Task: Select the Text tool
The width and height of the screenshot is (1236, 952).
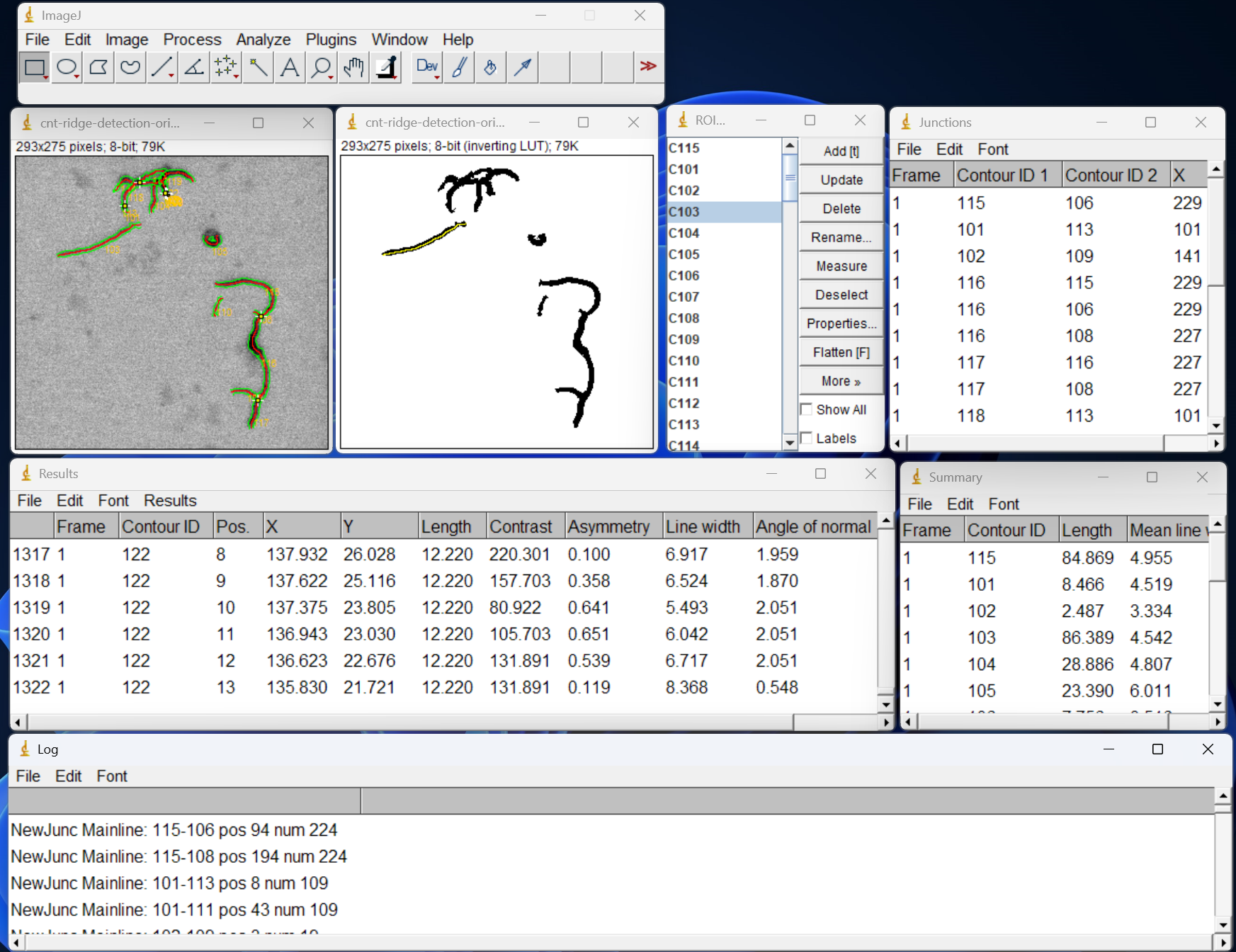Action: point(290,67)
